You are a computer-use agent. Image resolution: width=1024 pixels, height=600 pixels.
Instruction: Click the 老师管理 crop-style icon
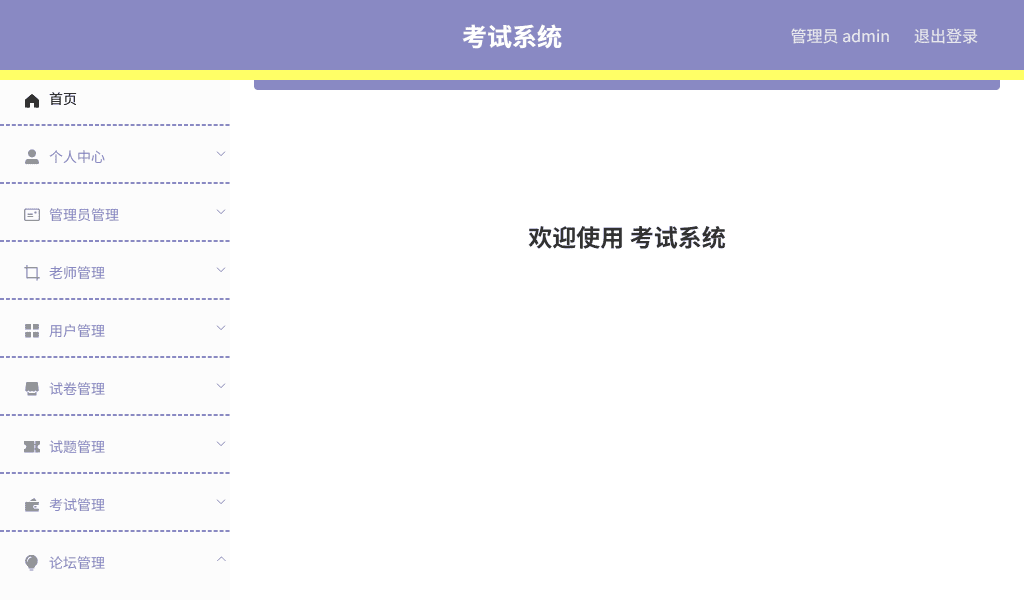click(31, 272)
